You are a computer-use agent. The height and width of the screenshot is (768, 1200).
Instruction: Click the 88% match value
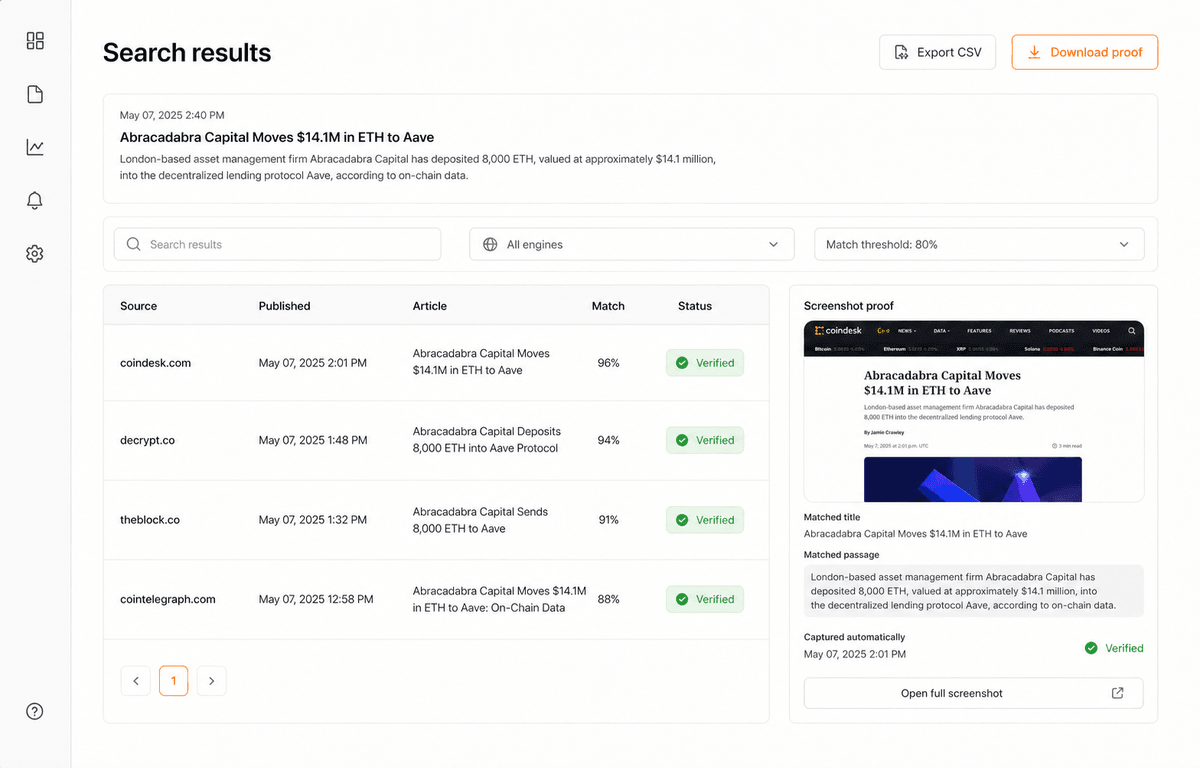pyautogui.click(x=608, y=599)
